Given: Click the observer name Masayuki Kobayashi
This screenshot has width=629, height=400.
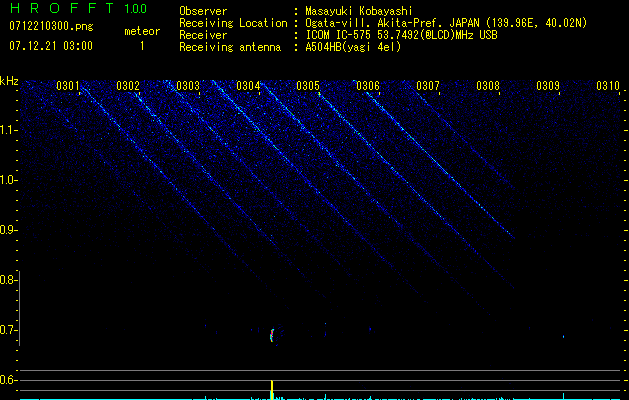Looking at the screenshot, I should 359,11.
